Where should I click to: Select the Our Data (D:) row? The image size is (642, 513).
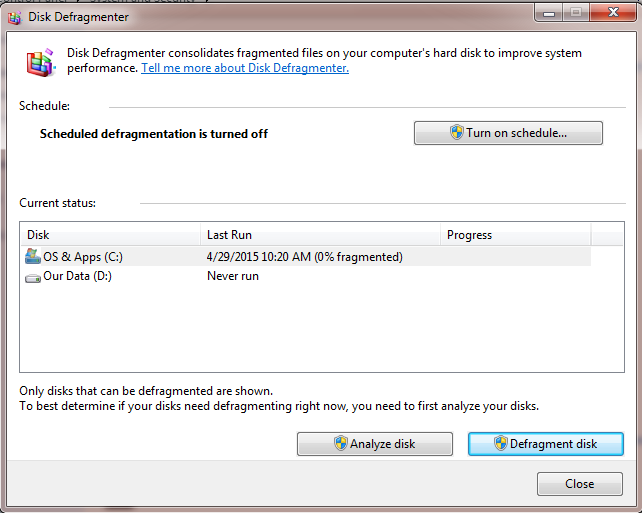click(305, 276)
